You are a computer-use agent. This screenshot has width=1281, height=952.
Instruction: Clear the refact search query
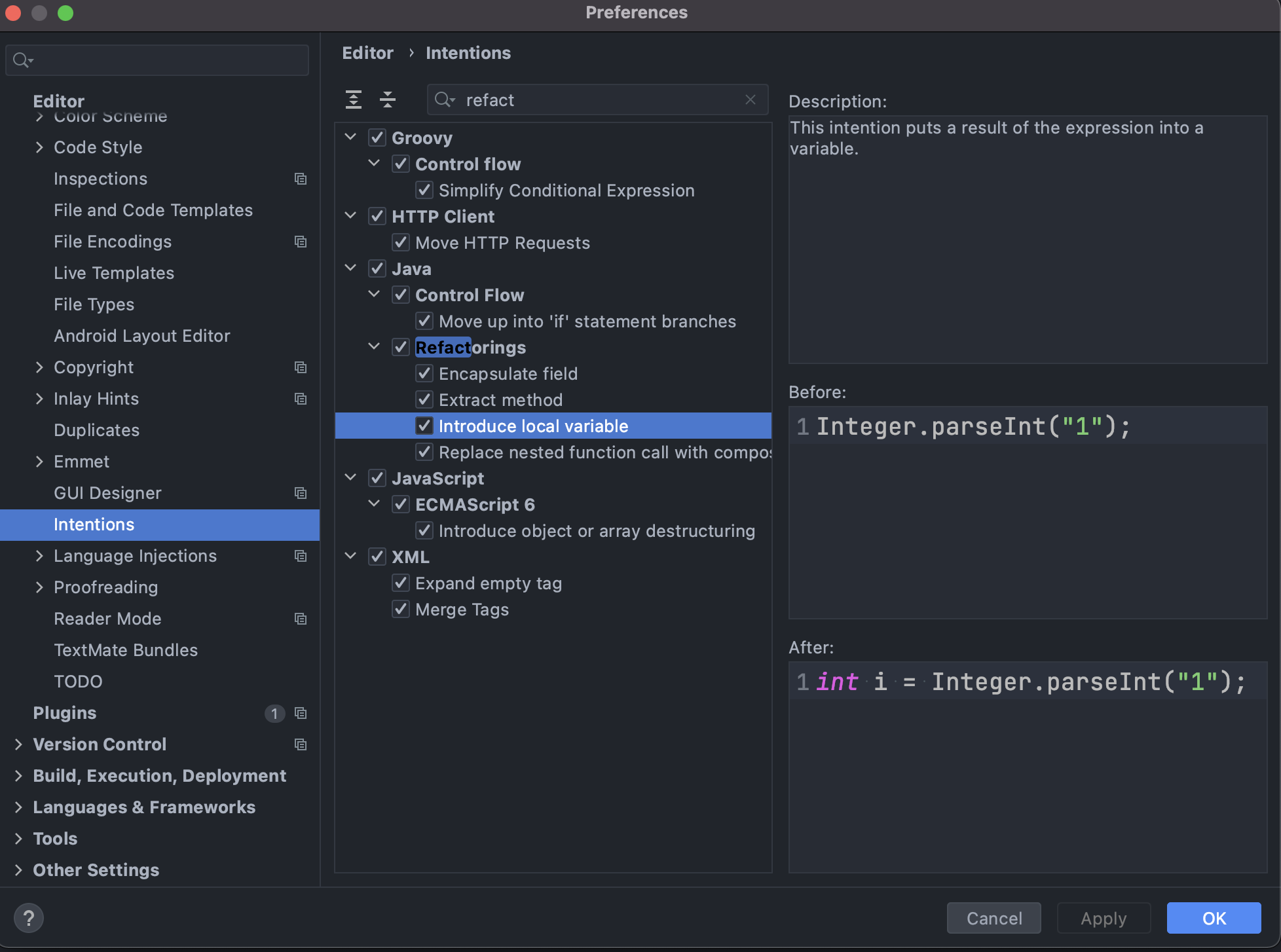click(751, 100)
